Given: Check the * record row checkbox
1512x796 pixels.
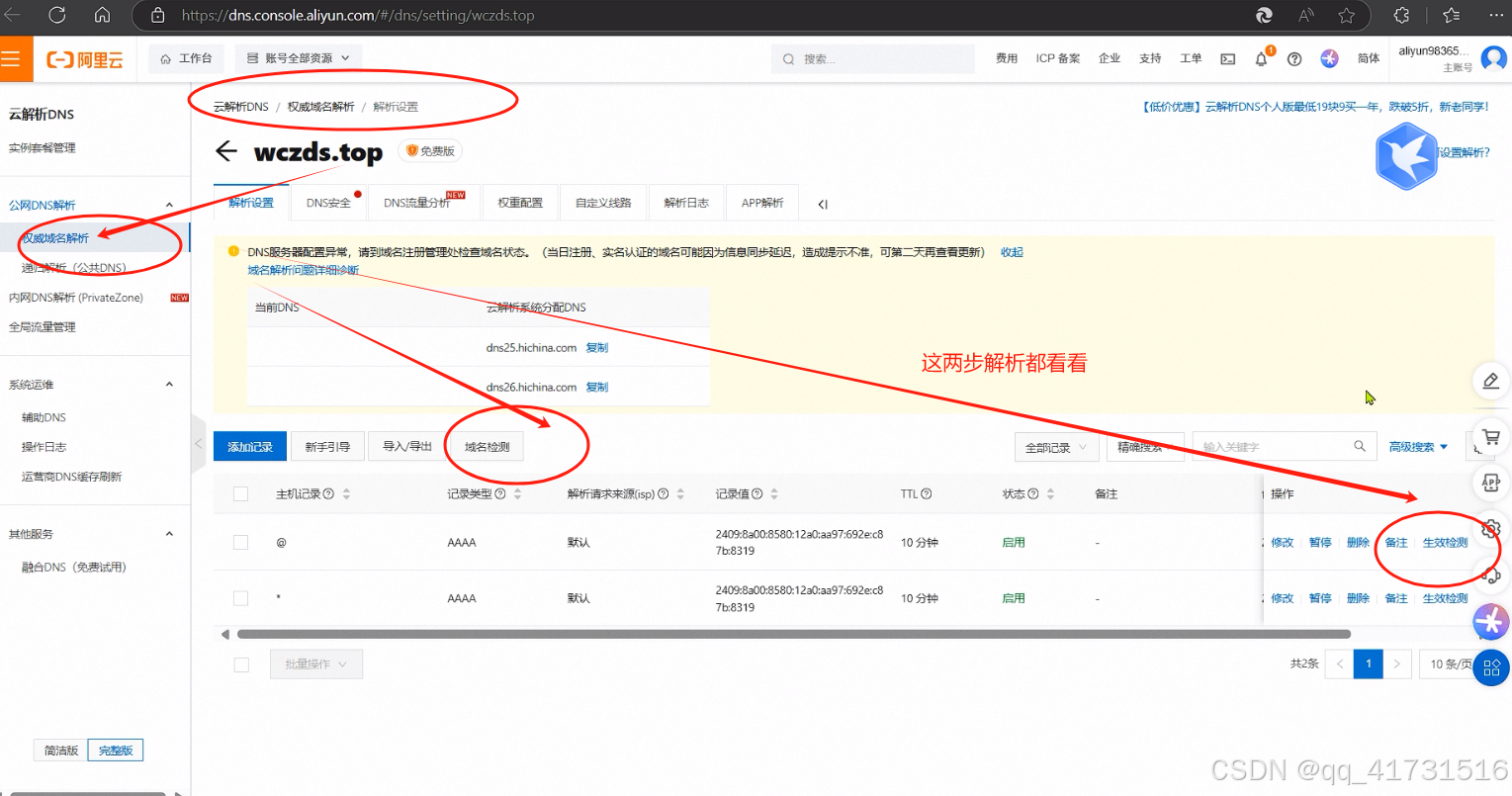Looking at the screenshot, I should click(x=240, y=598).
